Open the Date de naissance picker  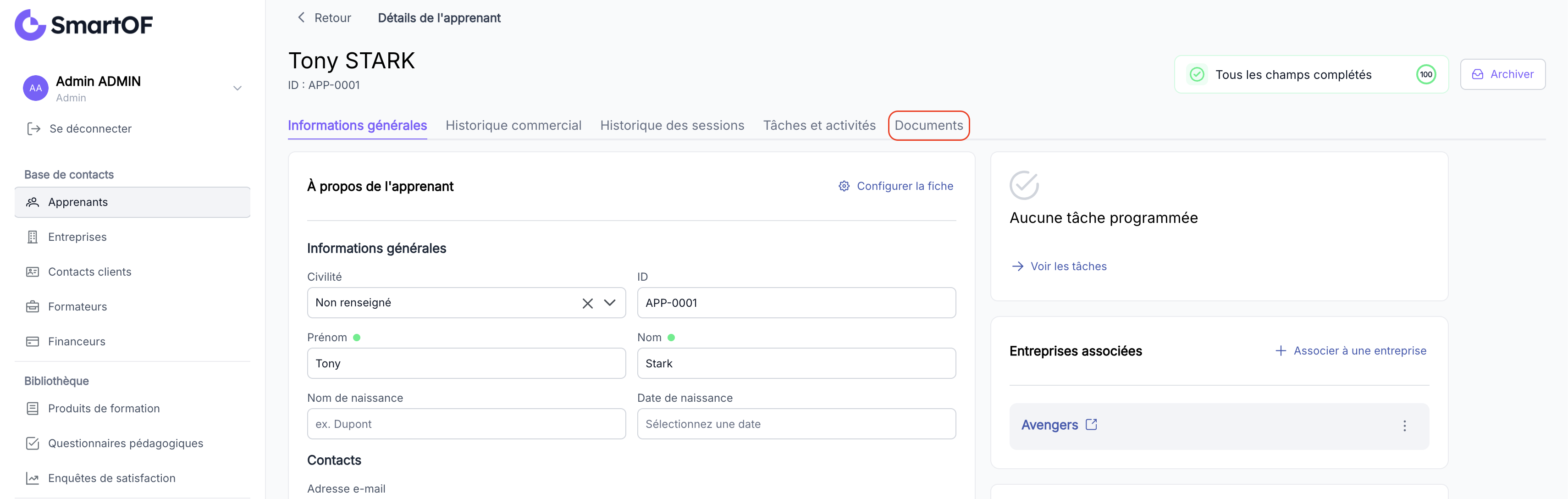[x=796, y=424]
